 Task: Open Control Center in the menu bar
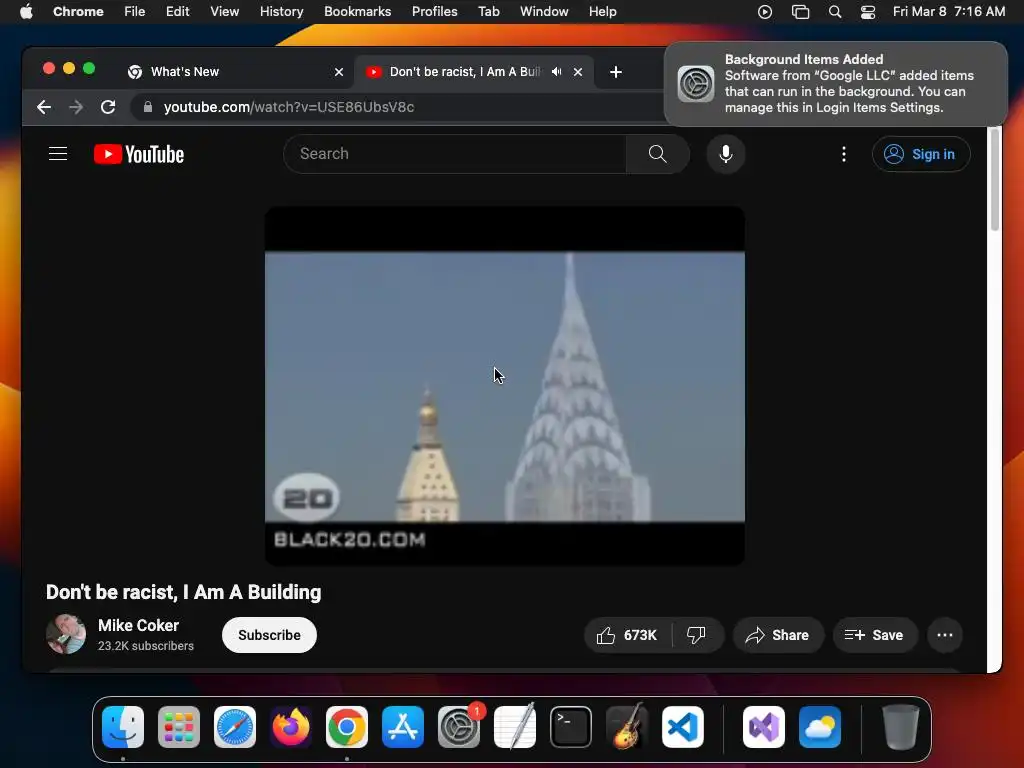(868, 12)
